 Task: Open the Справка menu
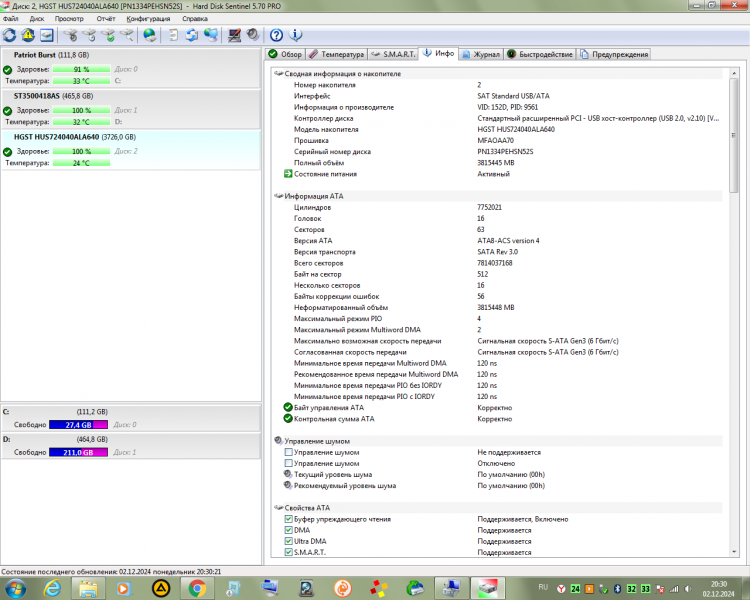[x=195, y=19]
